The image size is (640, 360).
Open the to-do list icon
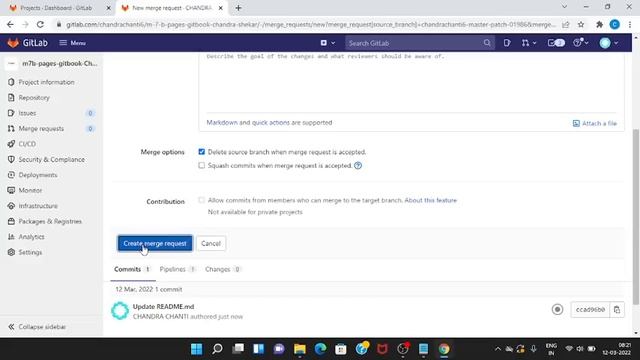(556, 43)
